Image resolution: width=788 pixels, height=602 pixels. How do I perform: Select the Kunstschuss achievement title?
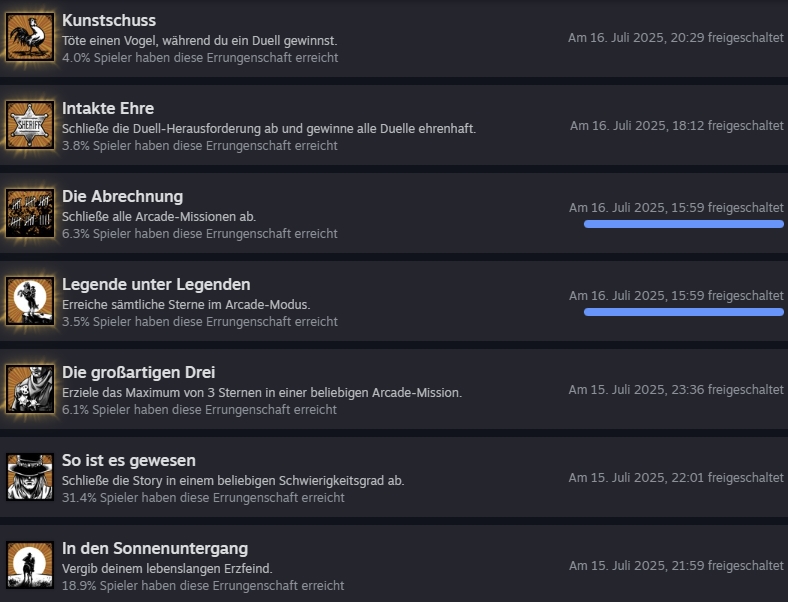pos(109,21)
